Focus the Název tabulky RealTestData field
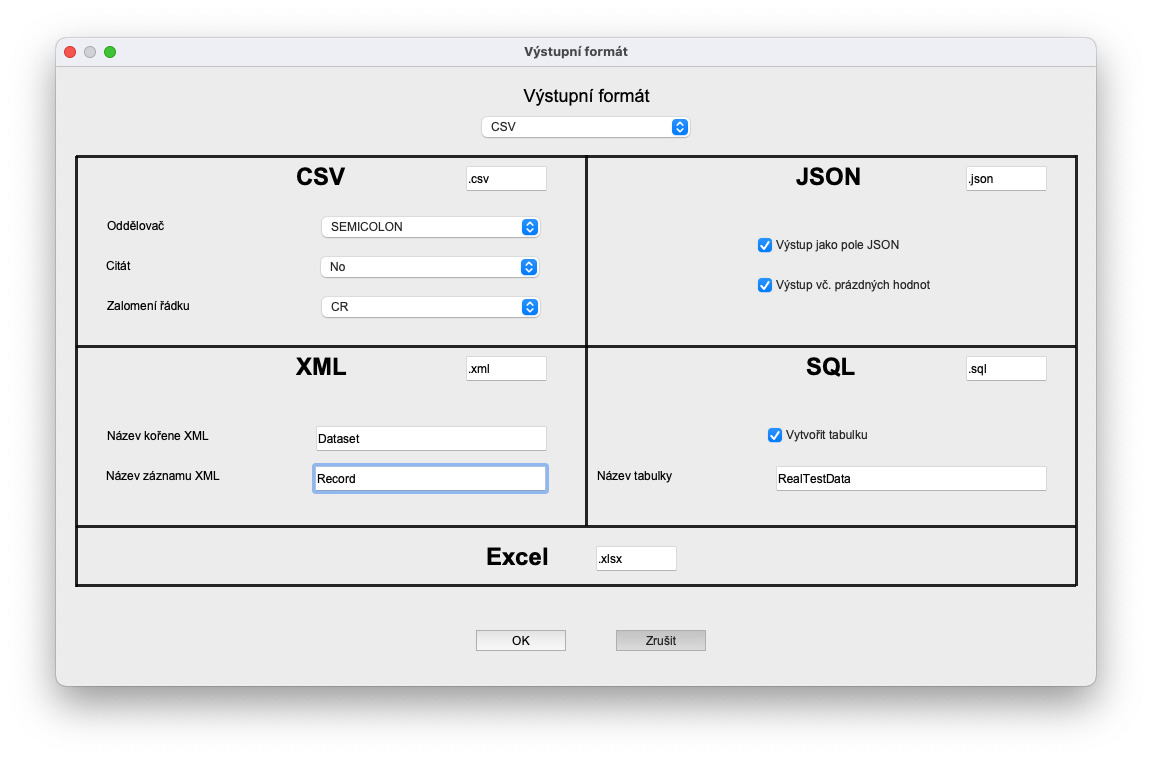Screen dimensions: 1152x760 [911, 478]
